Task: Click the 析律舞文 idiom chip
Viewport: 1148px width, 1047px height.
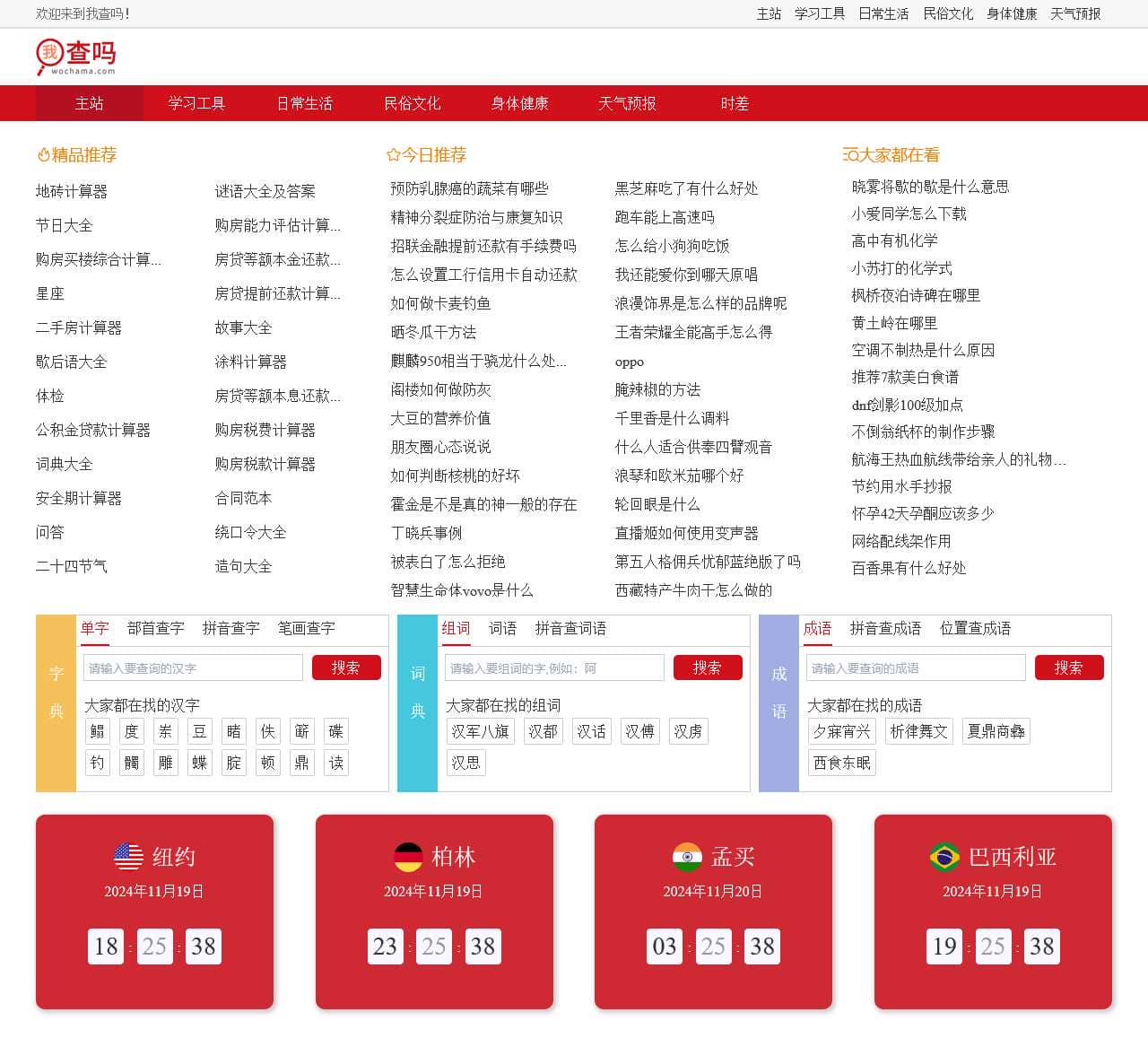Action: (919, 731)
